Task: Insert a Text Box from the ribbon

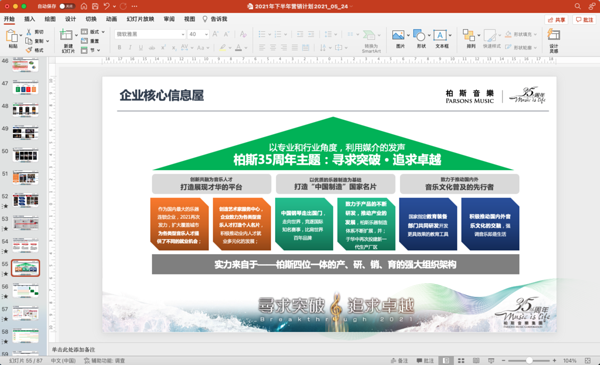Action: click(440, 35)
